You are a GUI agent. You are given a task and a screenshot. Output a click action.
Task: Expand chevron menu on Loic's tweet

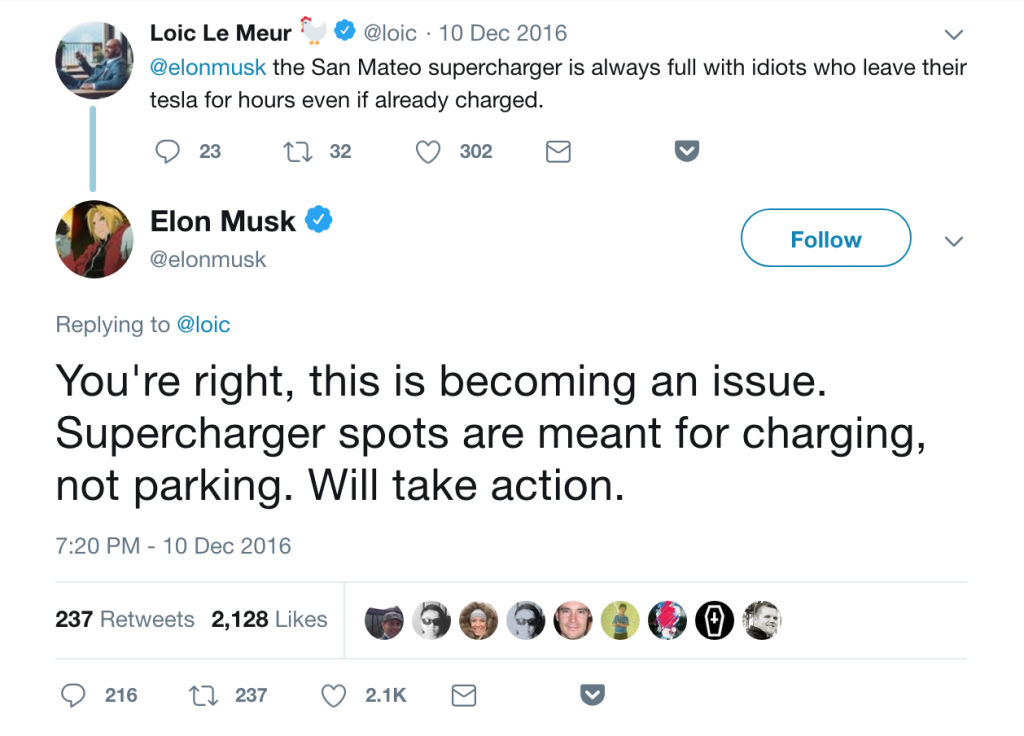pos(954,35)
